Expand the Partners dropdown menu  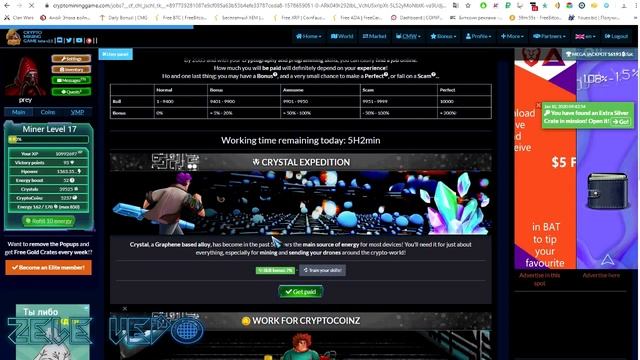[549, 36]
